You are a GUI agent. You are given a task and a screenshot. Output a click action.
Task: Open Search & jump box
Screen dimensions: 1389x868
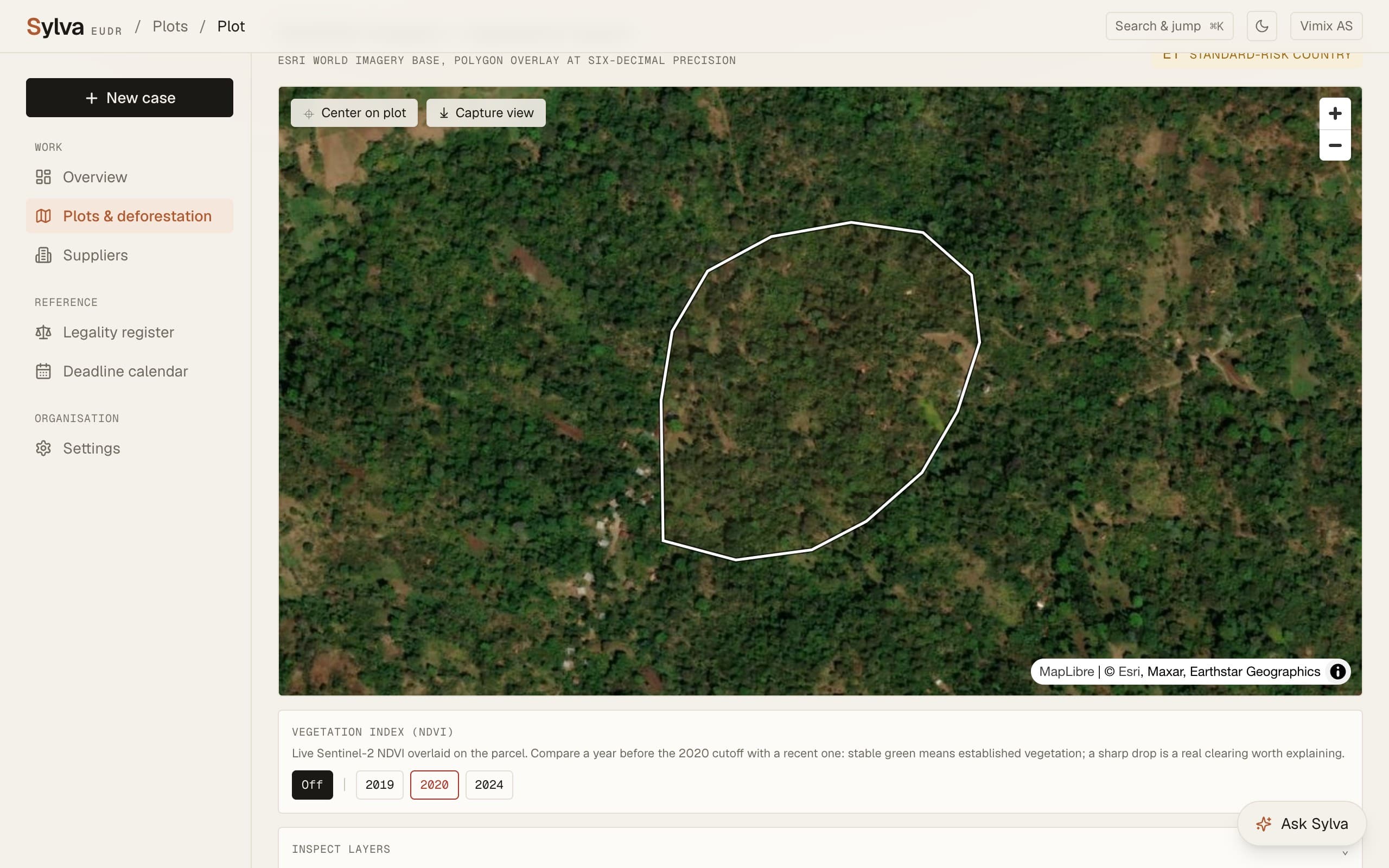tap(1169, 27)
